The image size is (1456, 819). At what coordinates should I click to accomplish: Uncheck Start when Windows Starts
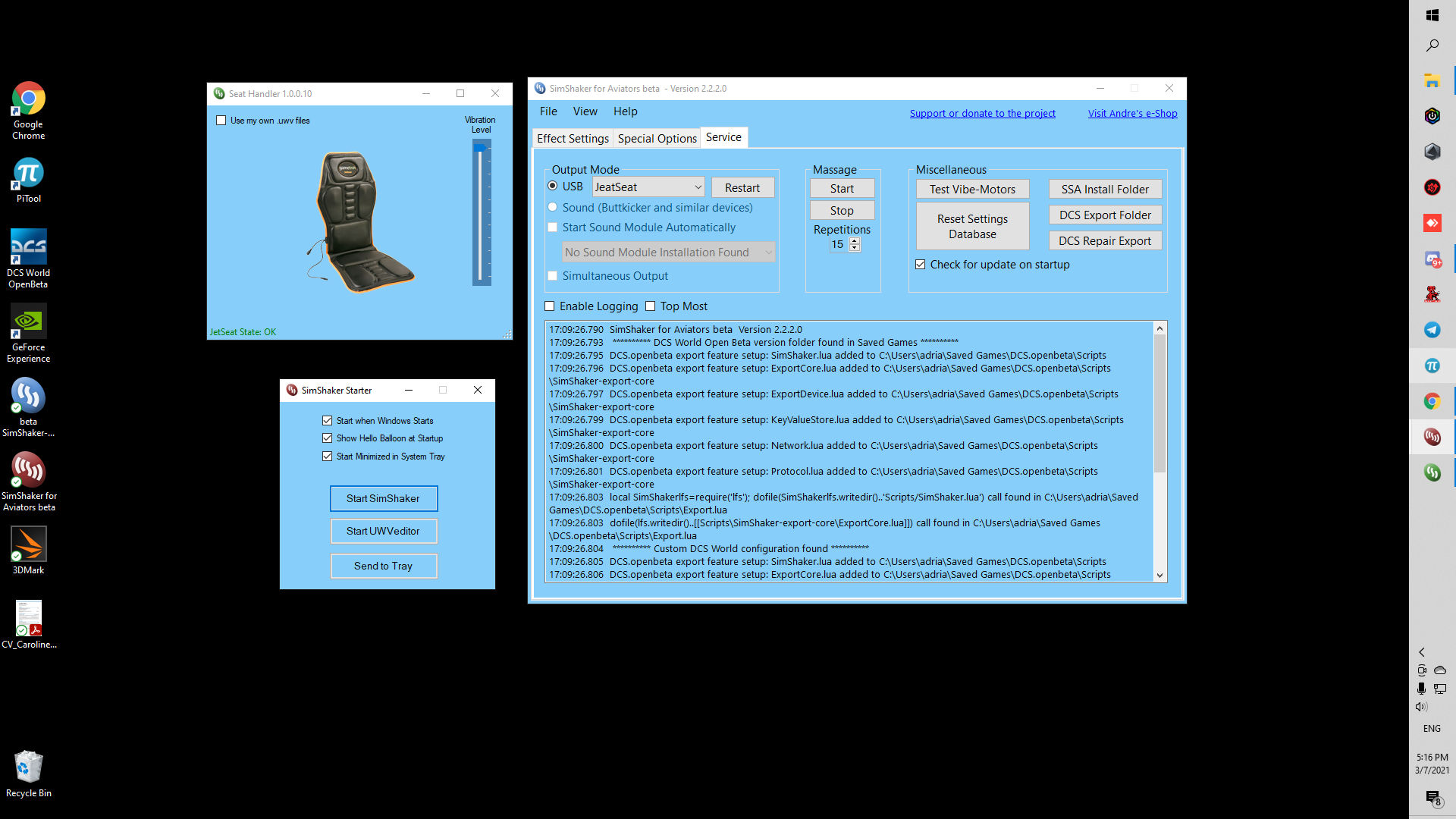tap(327, 421)
